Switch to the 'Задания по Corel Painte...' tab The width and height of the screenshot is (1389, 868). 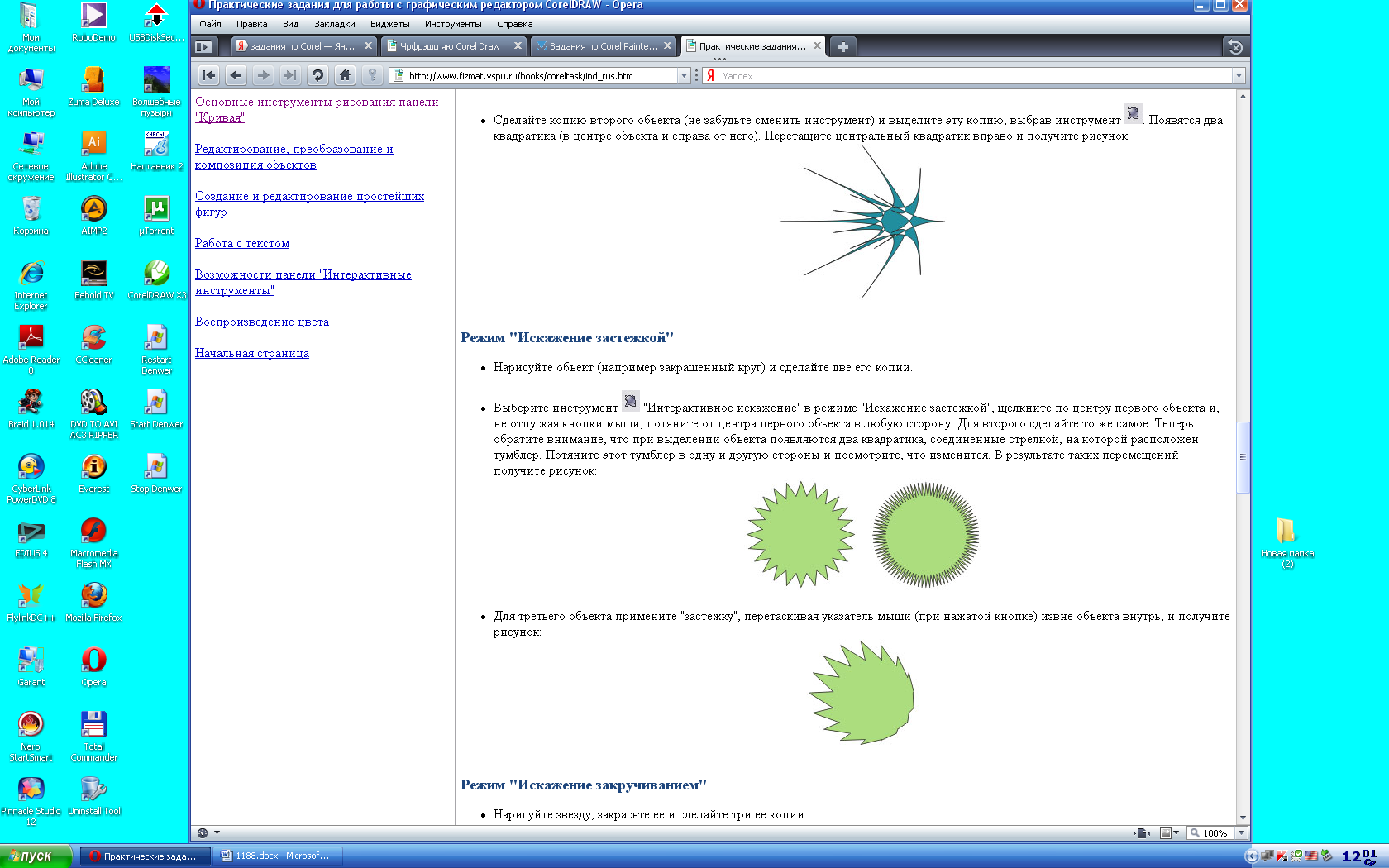[604, 46]
